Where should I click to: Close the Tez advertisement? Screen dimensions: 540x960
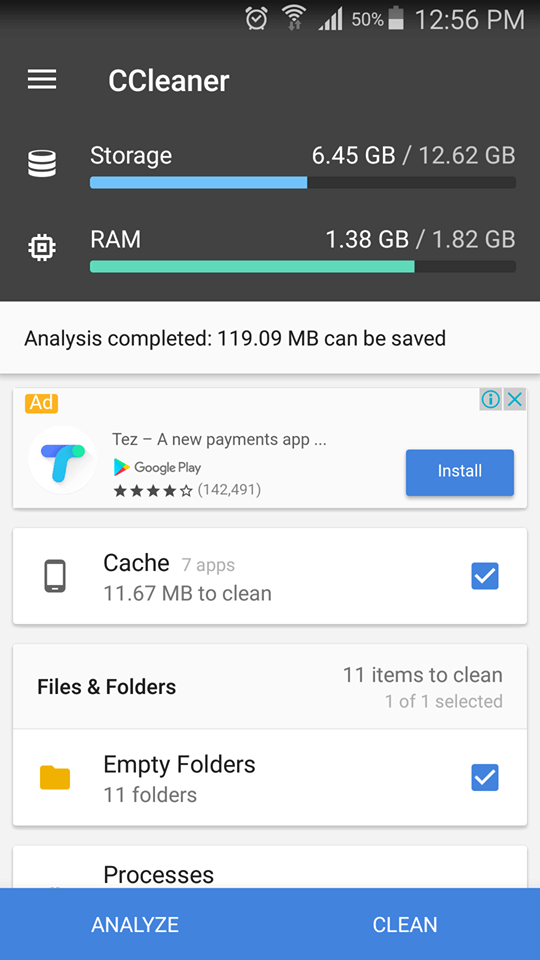click(516, 400)
